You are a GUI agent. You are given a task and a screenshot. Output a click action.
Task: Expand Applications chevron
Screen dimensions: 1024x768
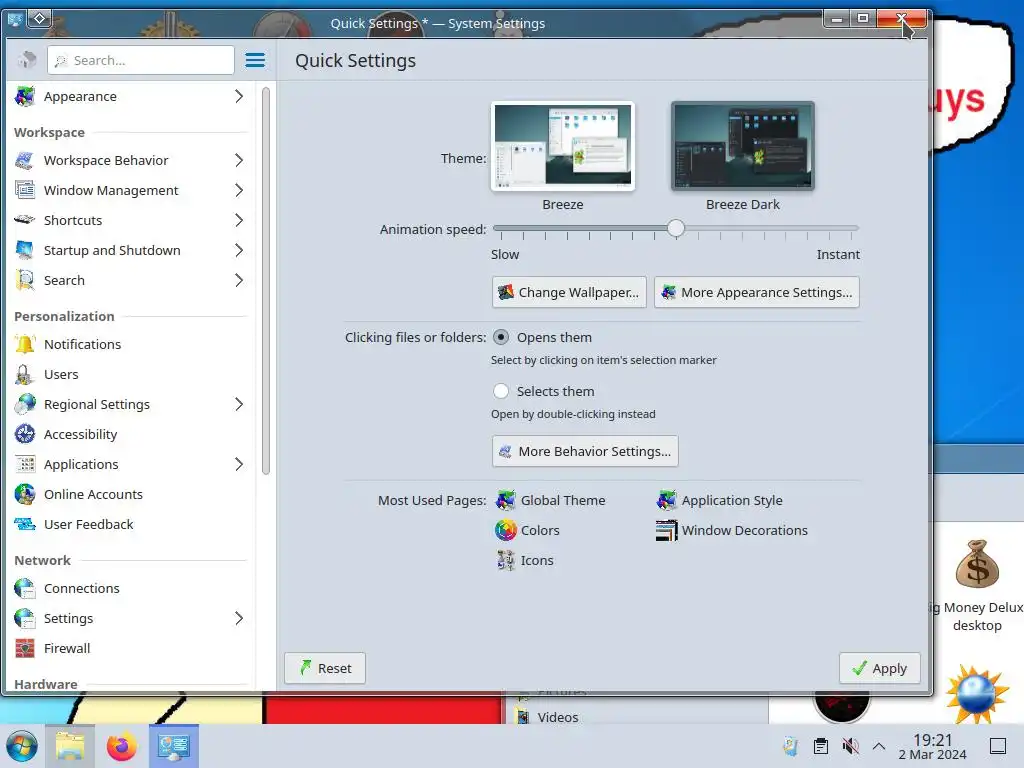pyautogui.click(x=239, y=464)
